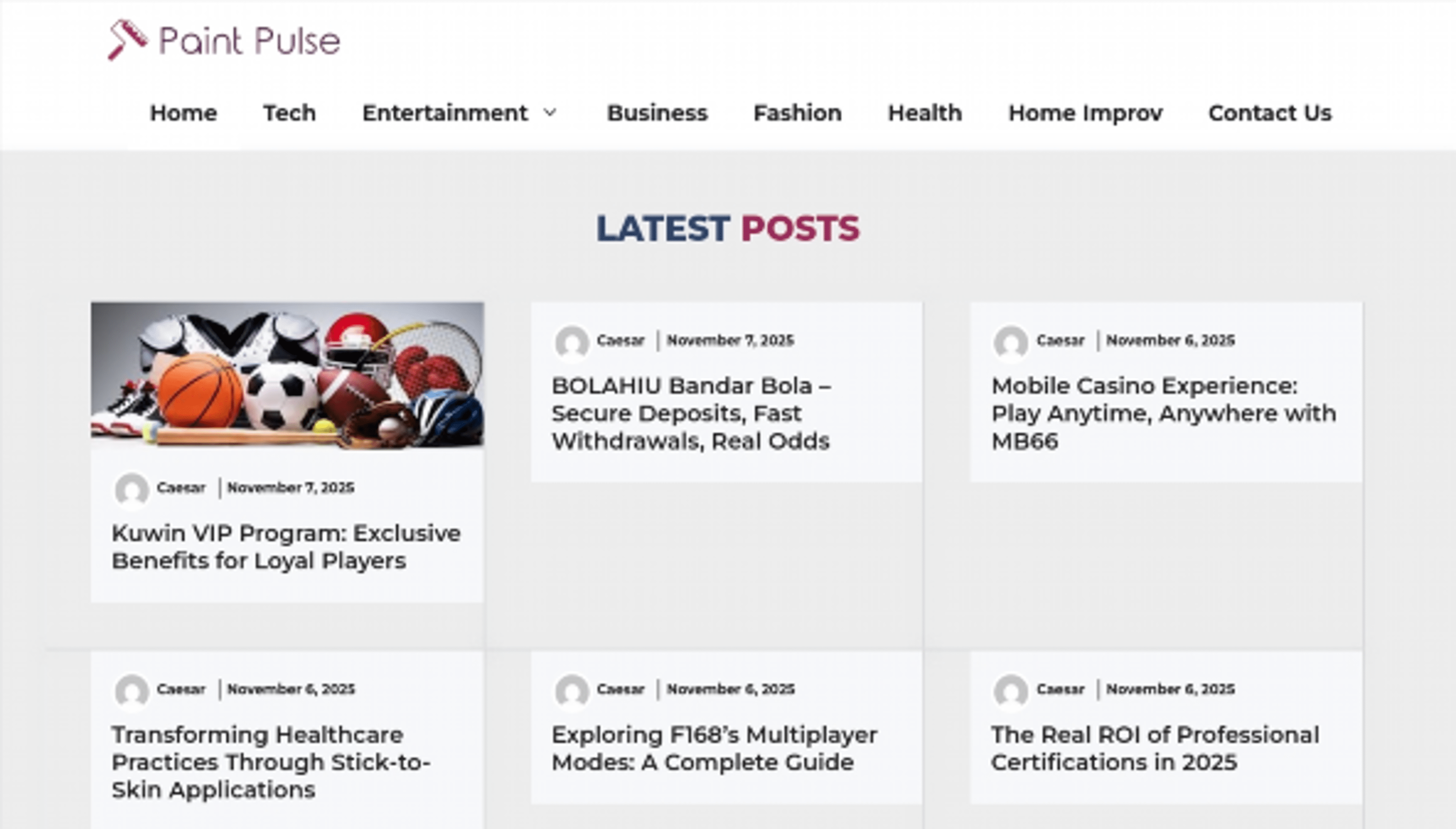Open the Tech menu item

[x=289, y=113]
